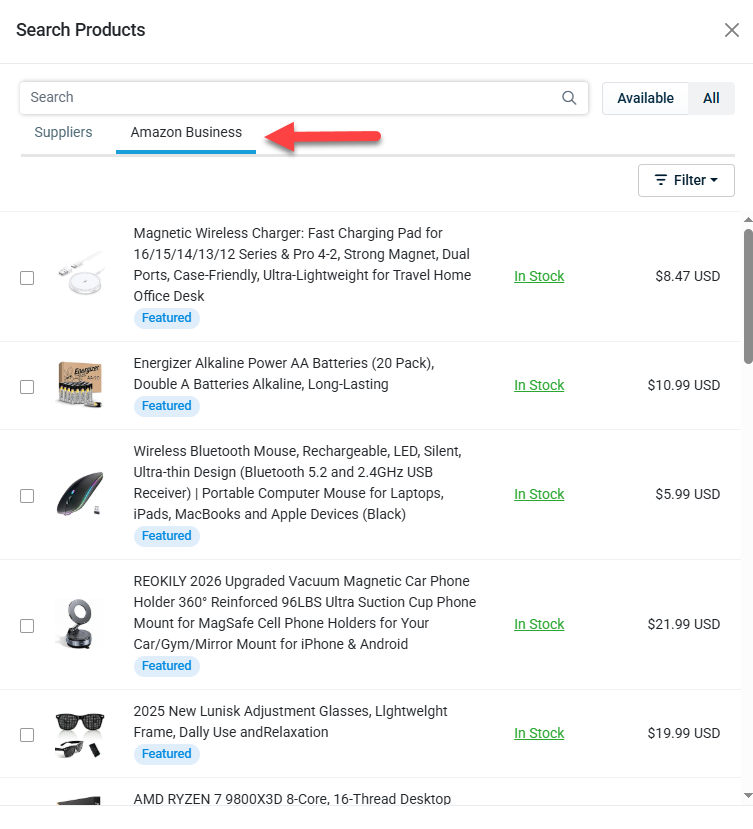Click In Stock link for Energizer batteries
The image size is (753, 829).
pos(539,385)
